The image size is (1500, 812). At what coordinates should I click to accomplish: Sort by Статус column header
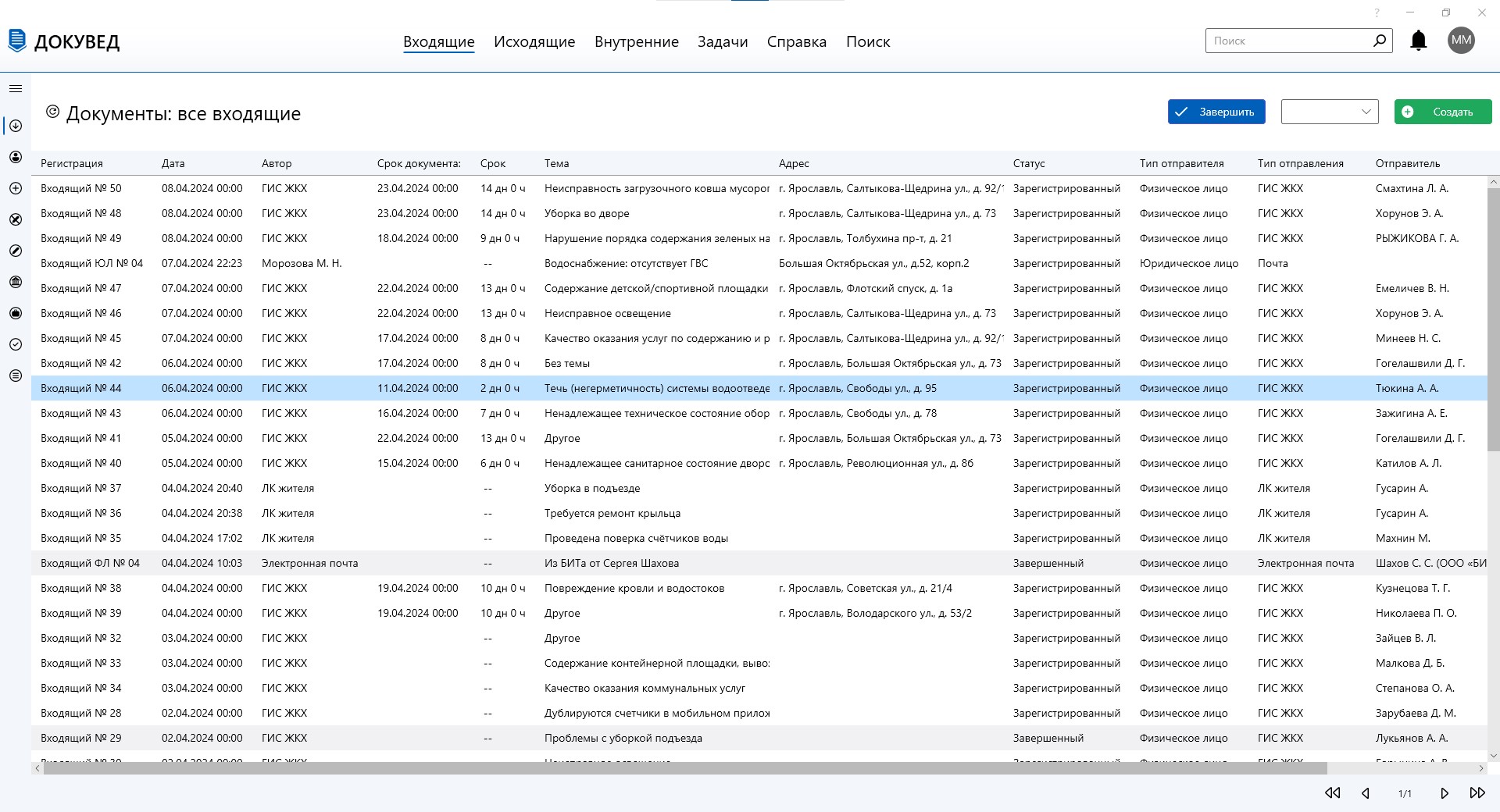point(1029,163)
